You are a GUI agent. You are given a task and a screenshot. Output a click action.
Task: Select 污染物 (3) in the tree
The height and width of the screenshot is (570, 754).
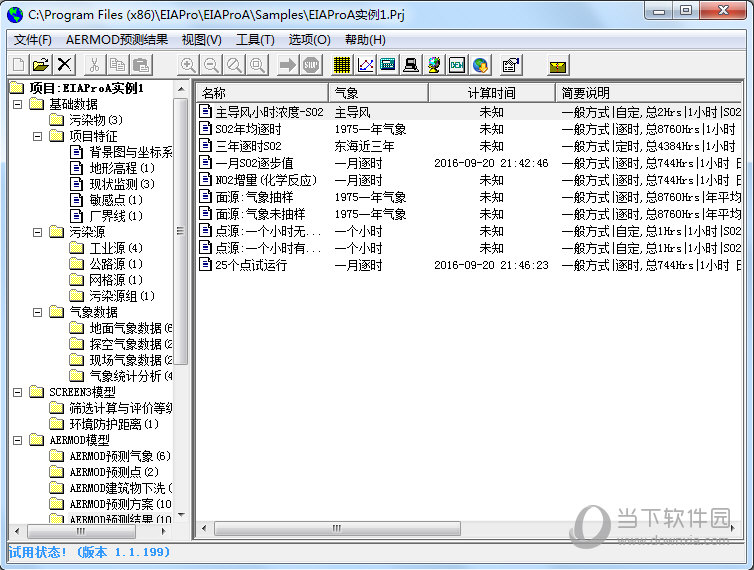[x=95, y=120]
